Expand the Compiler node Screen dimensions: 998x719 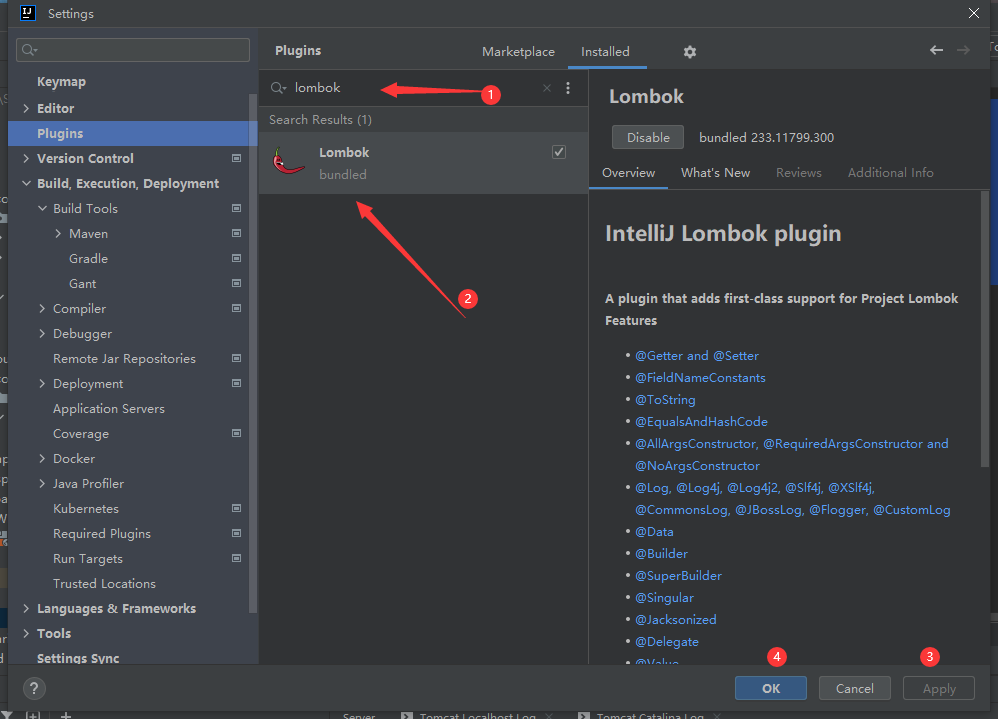[x=42, y=309]
